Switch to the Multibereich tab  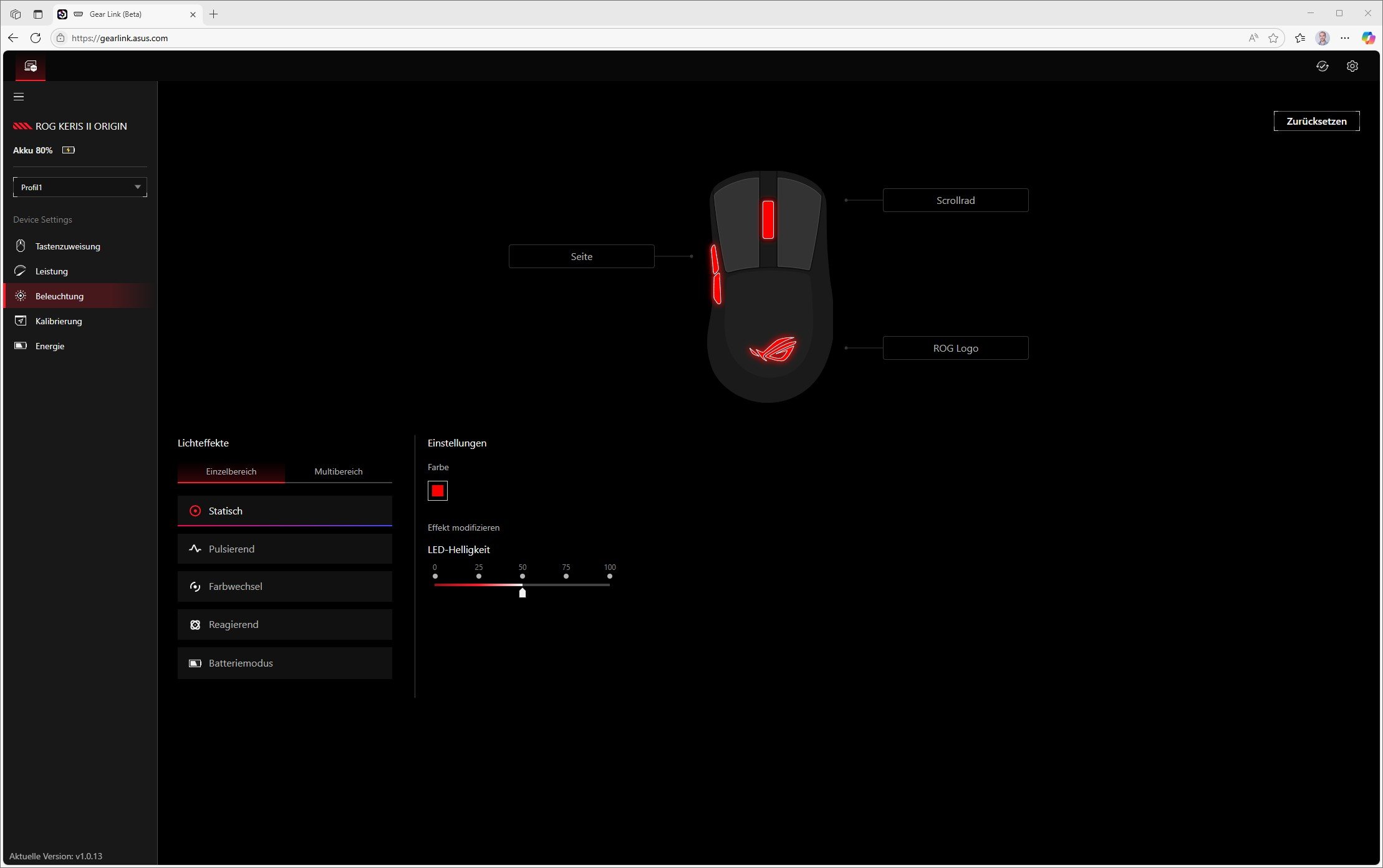(x=338, y=471)
